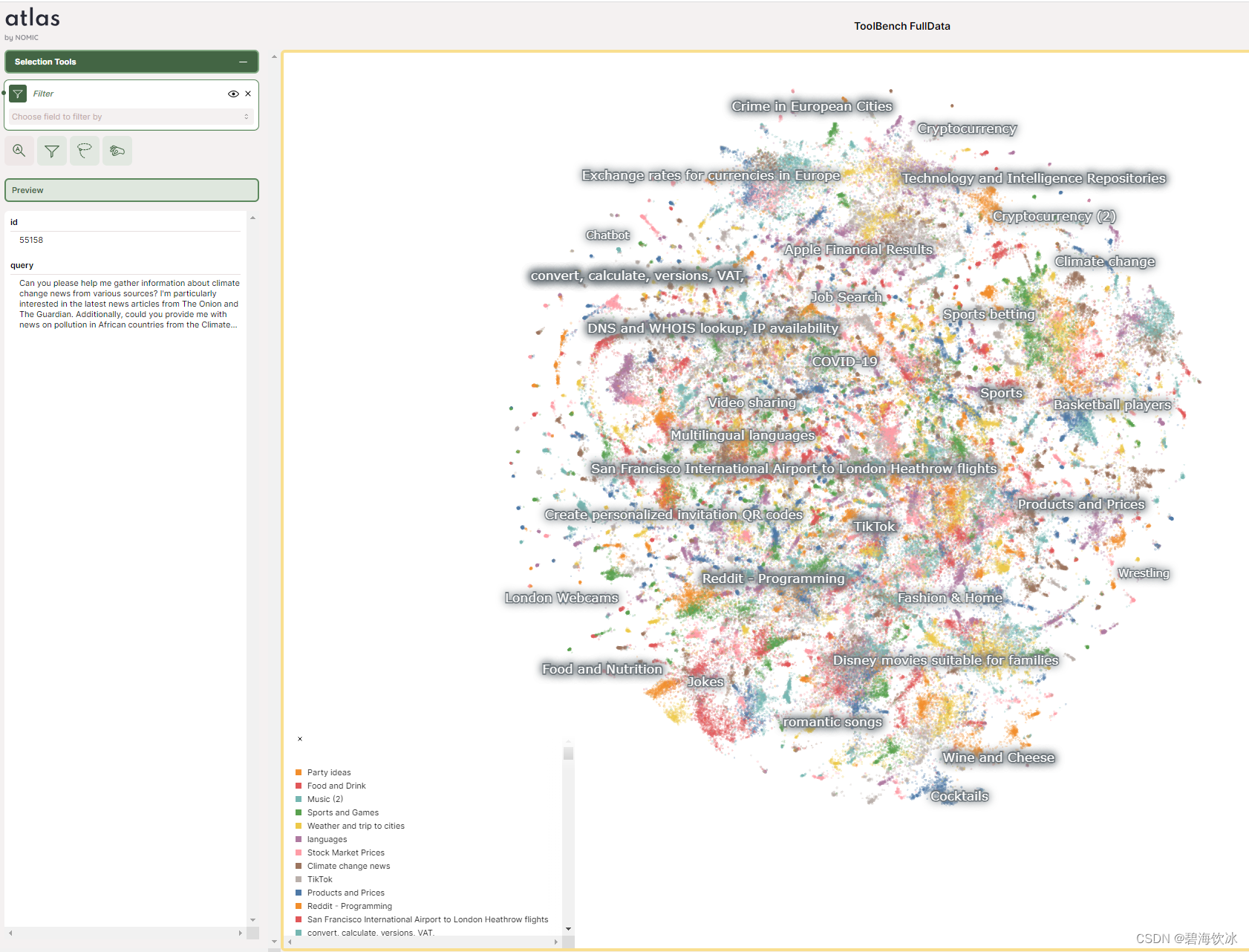Open 'Choose field to filter by' dropdown
Screen dimensions: 1249x952
[x=131, y=117]
